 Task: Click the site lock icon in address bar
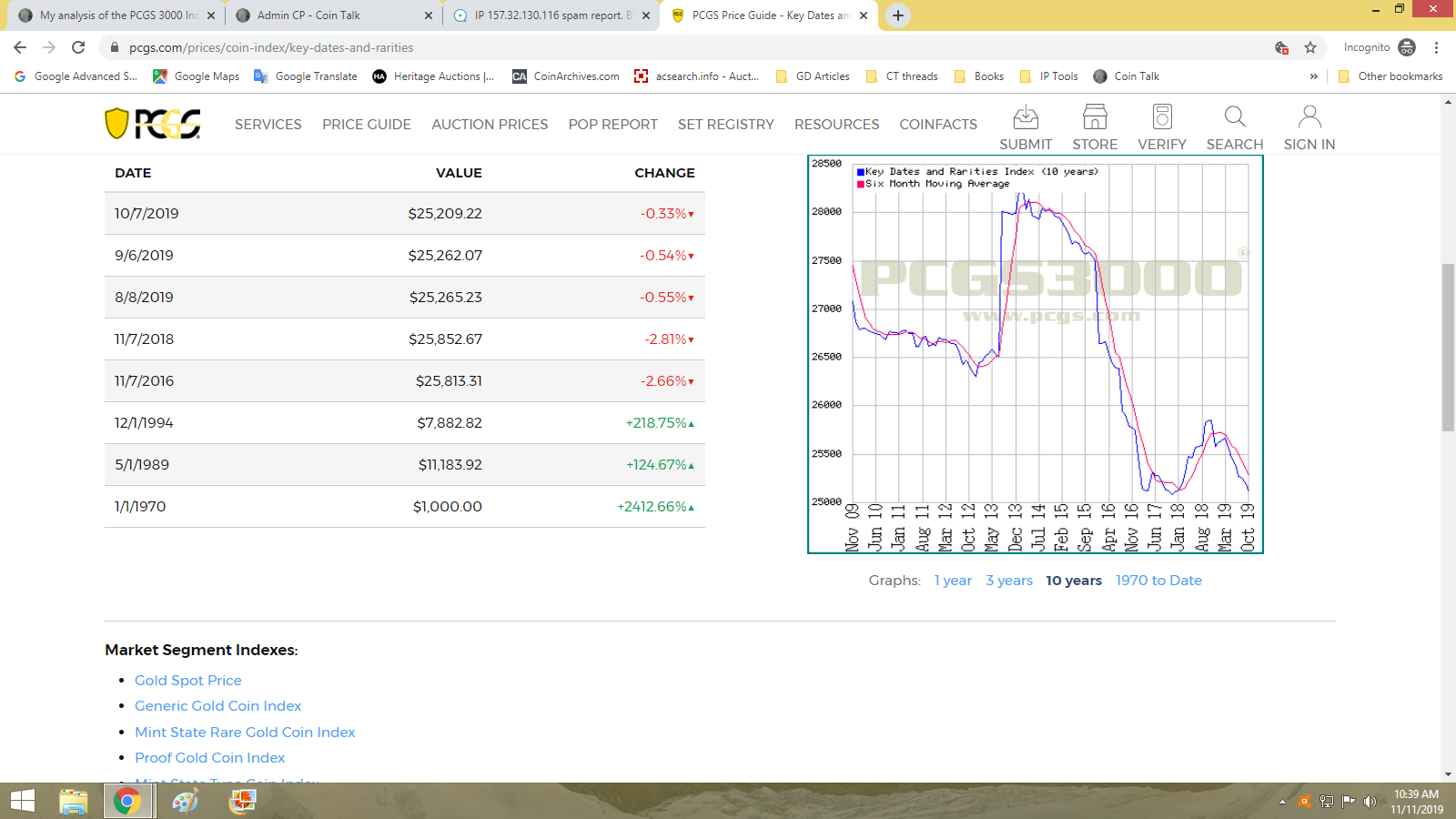tap(115, 47)
